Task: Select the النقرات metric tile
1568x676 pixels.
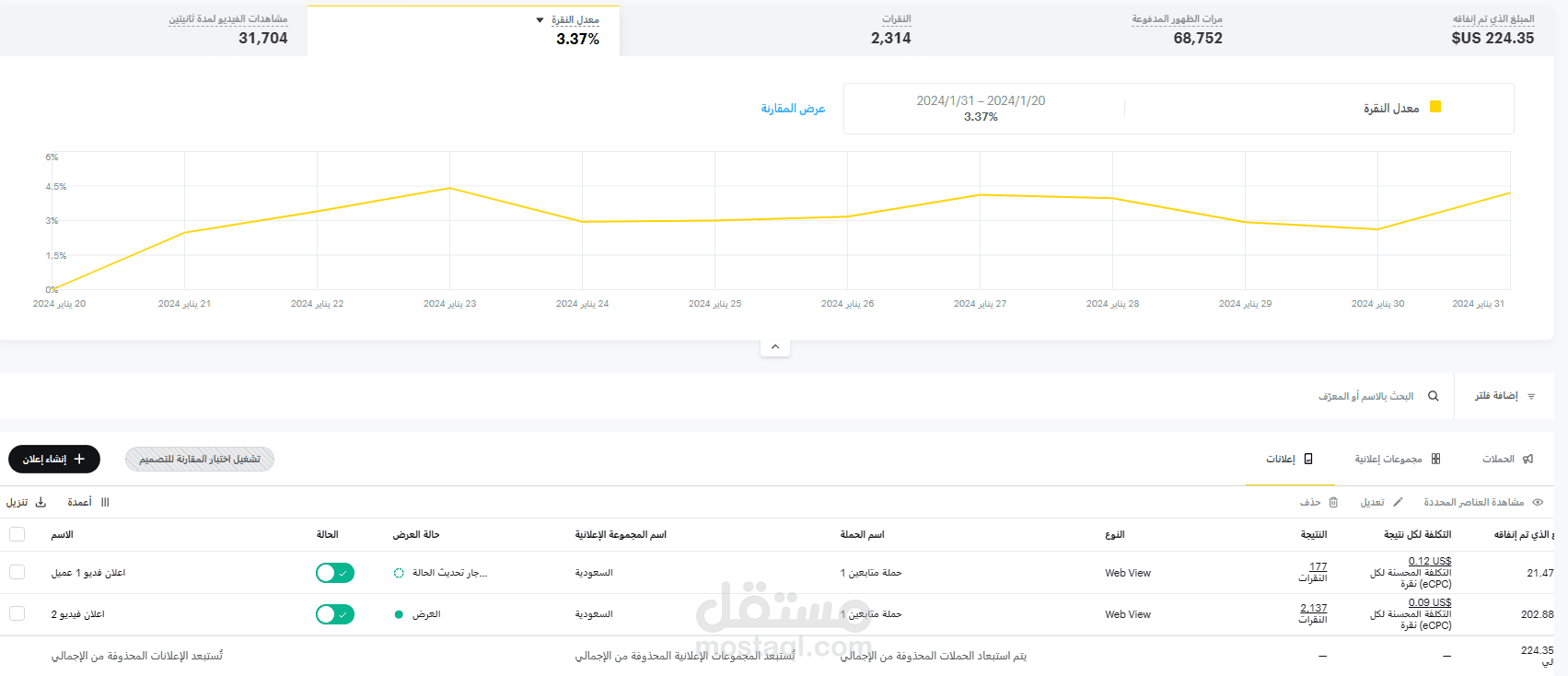Action: (x=775, y=29)
